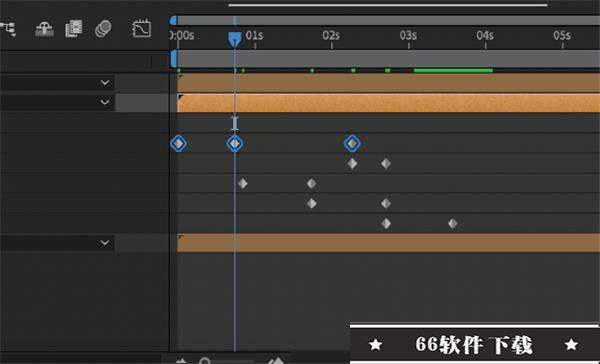Toggle the motion blur switch
The width and height of the screenshot is (600, 364).
(103, 29)
